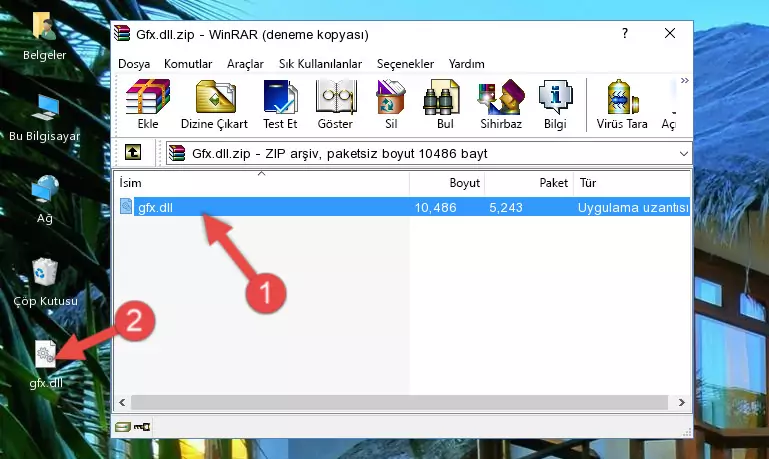Open the archive path dropdown arrow
Screen dimensions: 769x459
[x=684, y=154]
